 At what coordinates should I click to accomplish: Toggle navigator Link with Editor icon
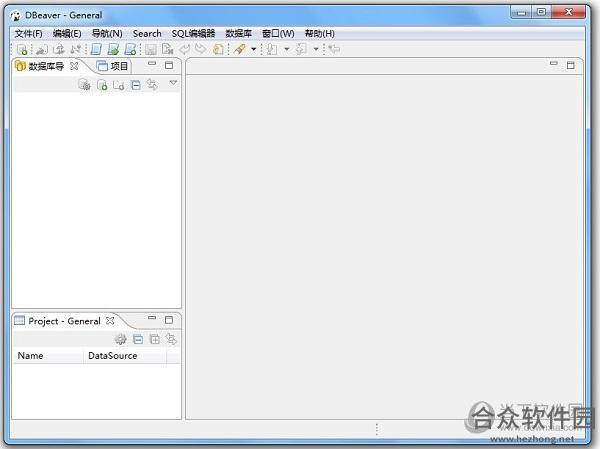coord(152,84)
